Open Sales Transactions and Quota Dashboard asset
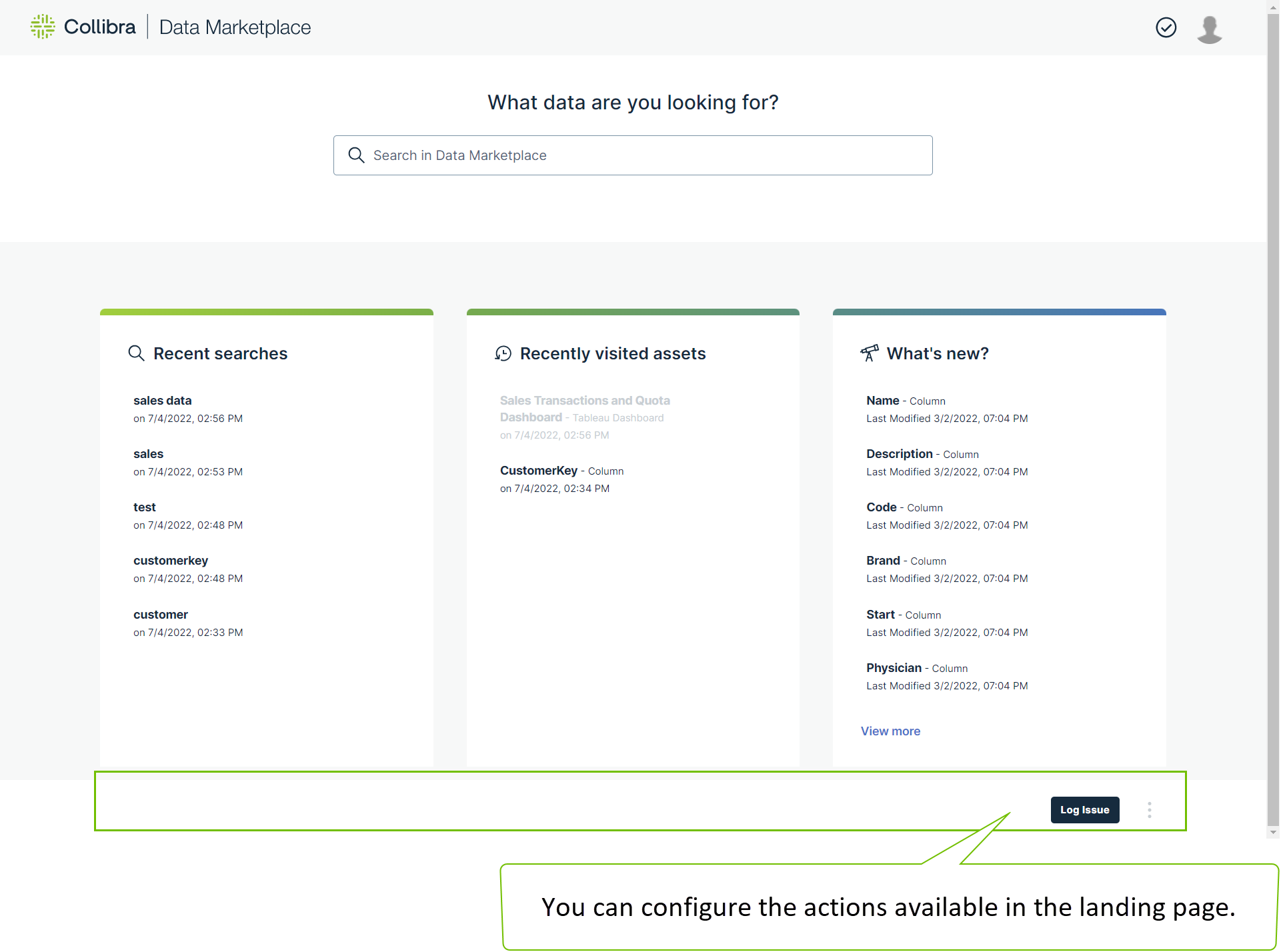Screen dimensions: 1281x952 584,408
